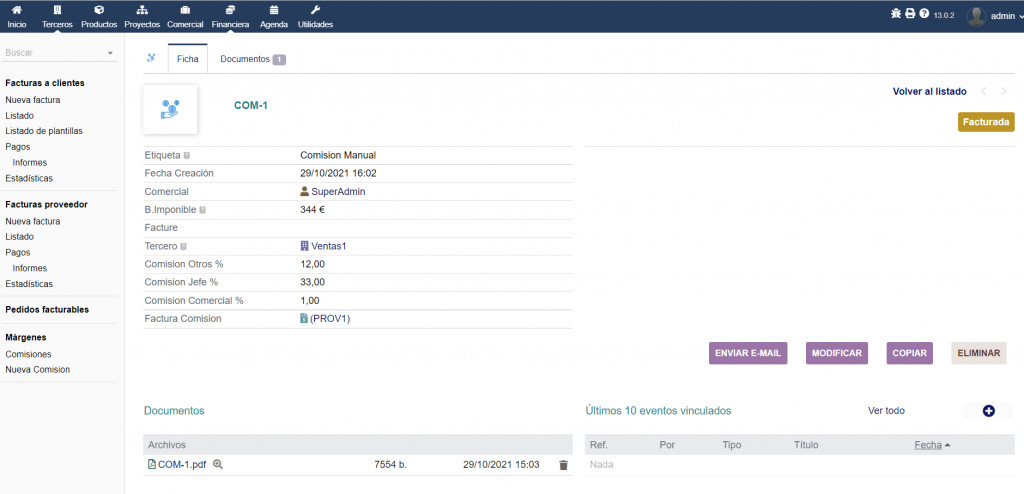Open Facturas a clientes heading
Screen dimensions: 1024x494
(x=44, y=83)
